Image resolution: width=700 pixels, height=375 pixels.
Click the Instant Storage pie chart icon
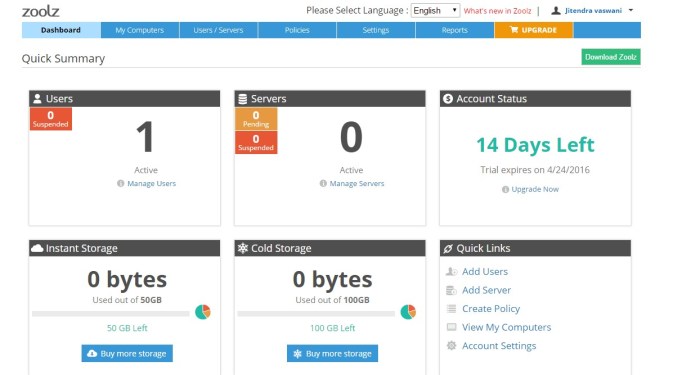(x=203, y=312)
